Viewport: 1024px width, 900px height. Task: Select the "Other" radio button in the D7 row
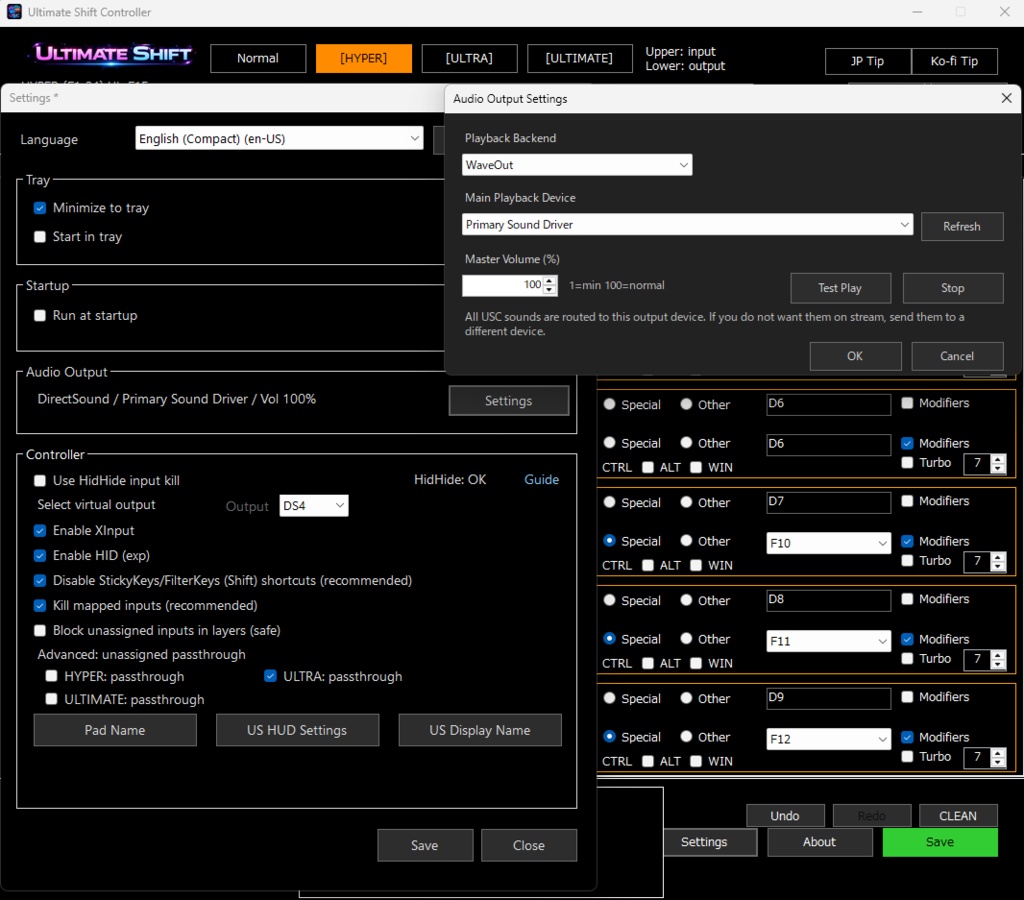687,502
